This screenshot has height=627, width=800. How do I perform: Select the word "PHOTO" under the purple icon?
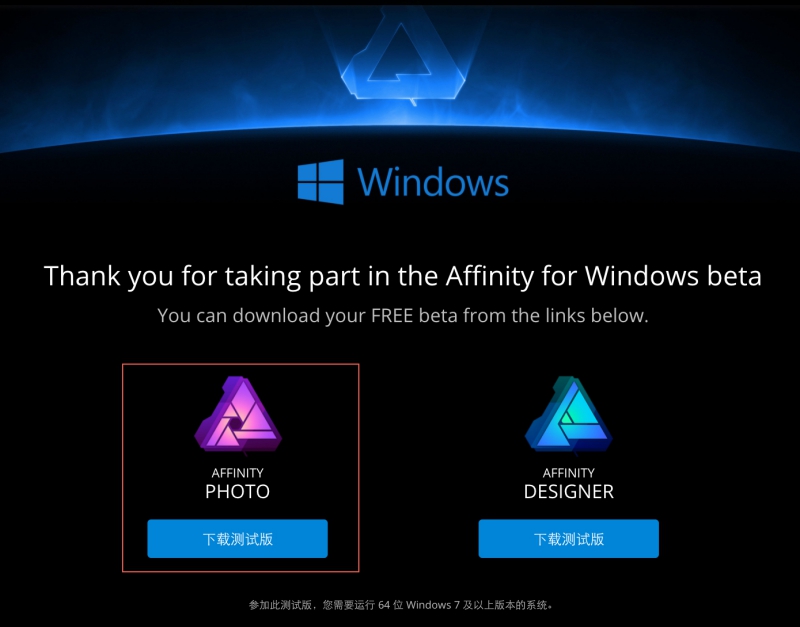pos(237,491)
